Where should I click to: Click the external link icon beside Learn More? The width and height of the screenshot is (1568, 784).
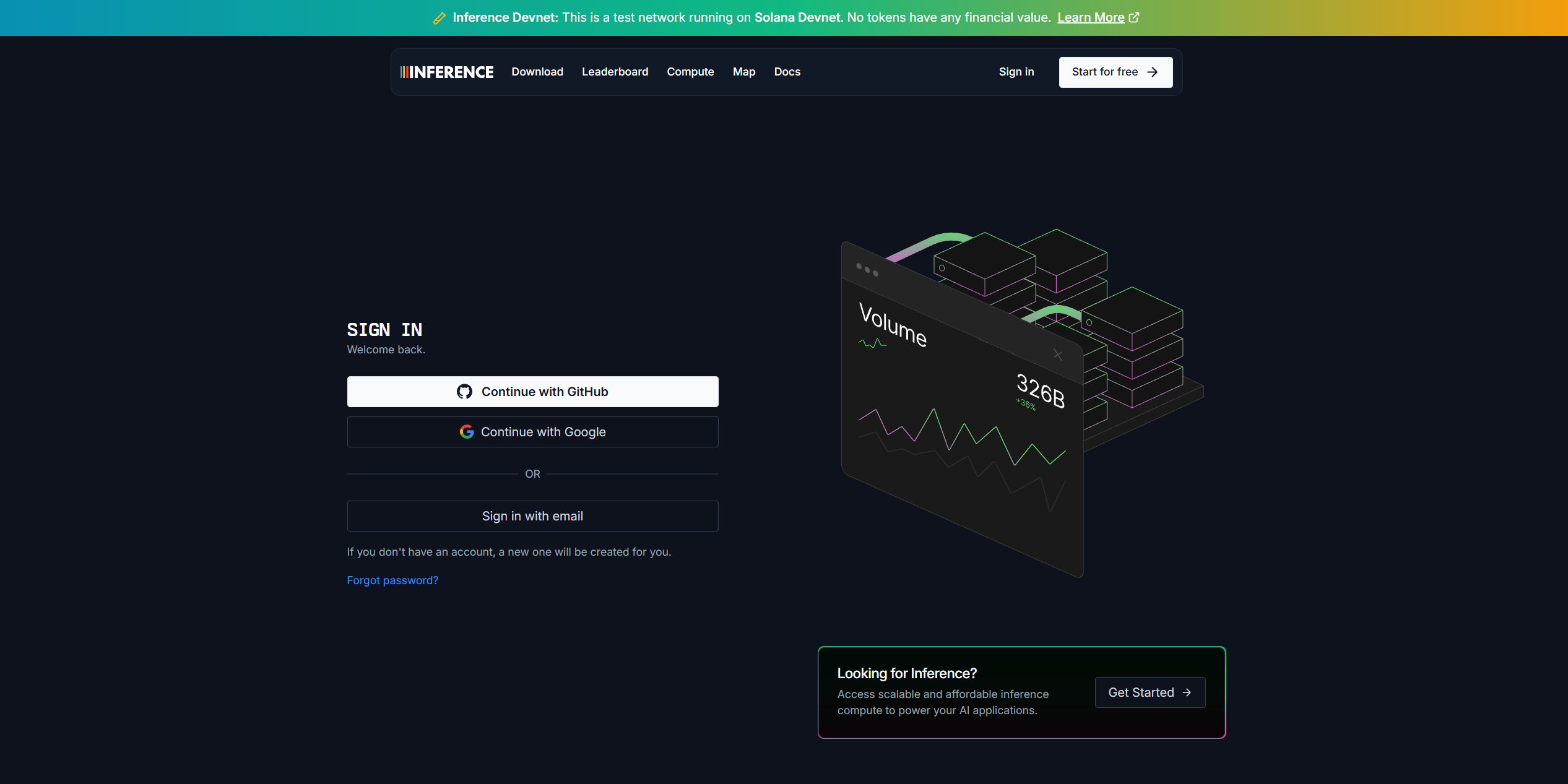(x=1134, y=17)
